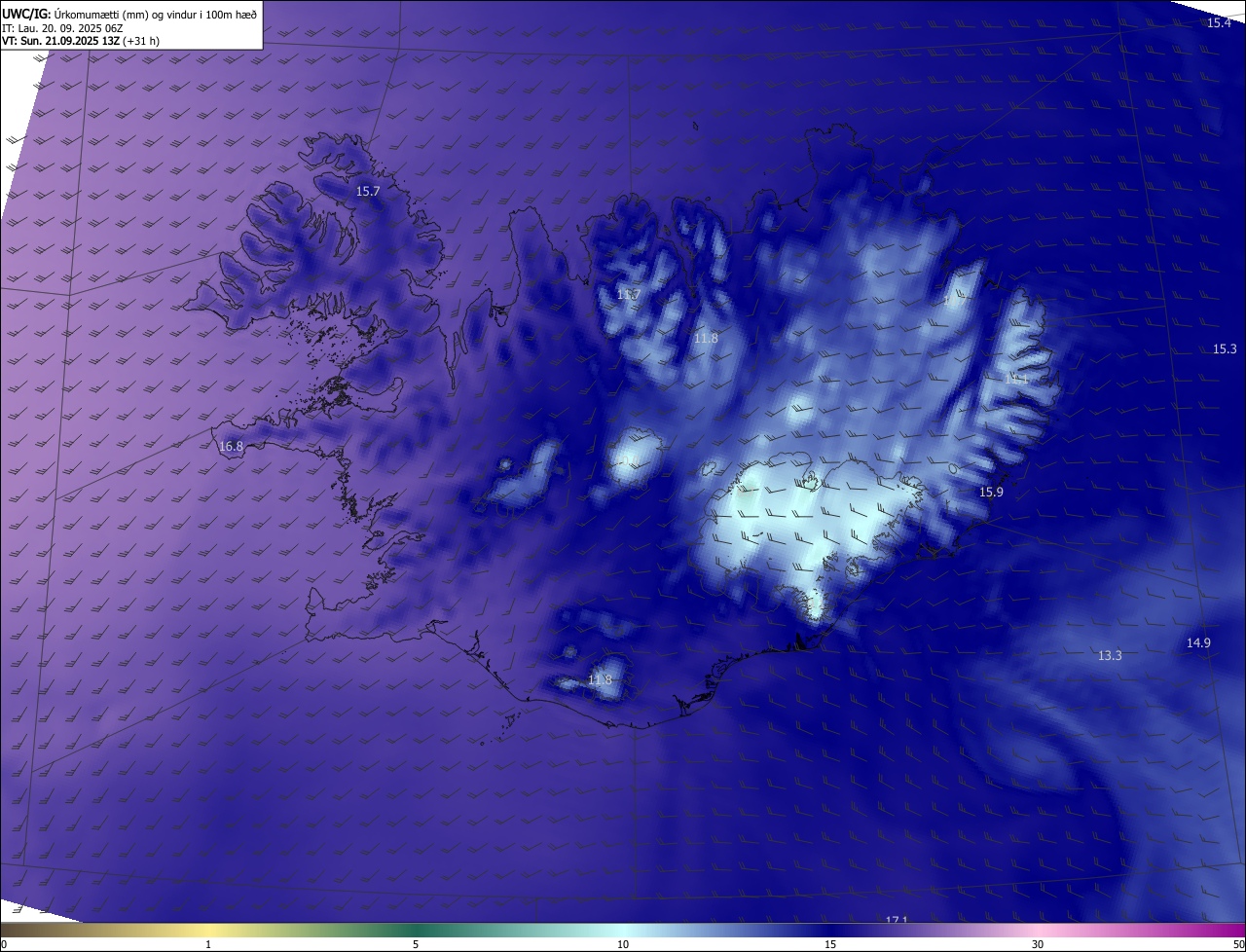Screen dimensions: 1246x952
Task: Click the legend tick label 5
Action: (416, 944)
